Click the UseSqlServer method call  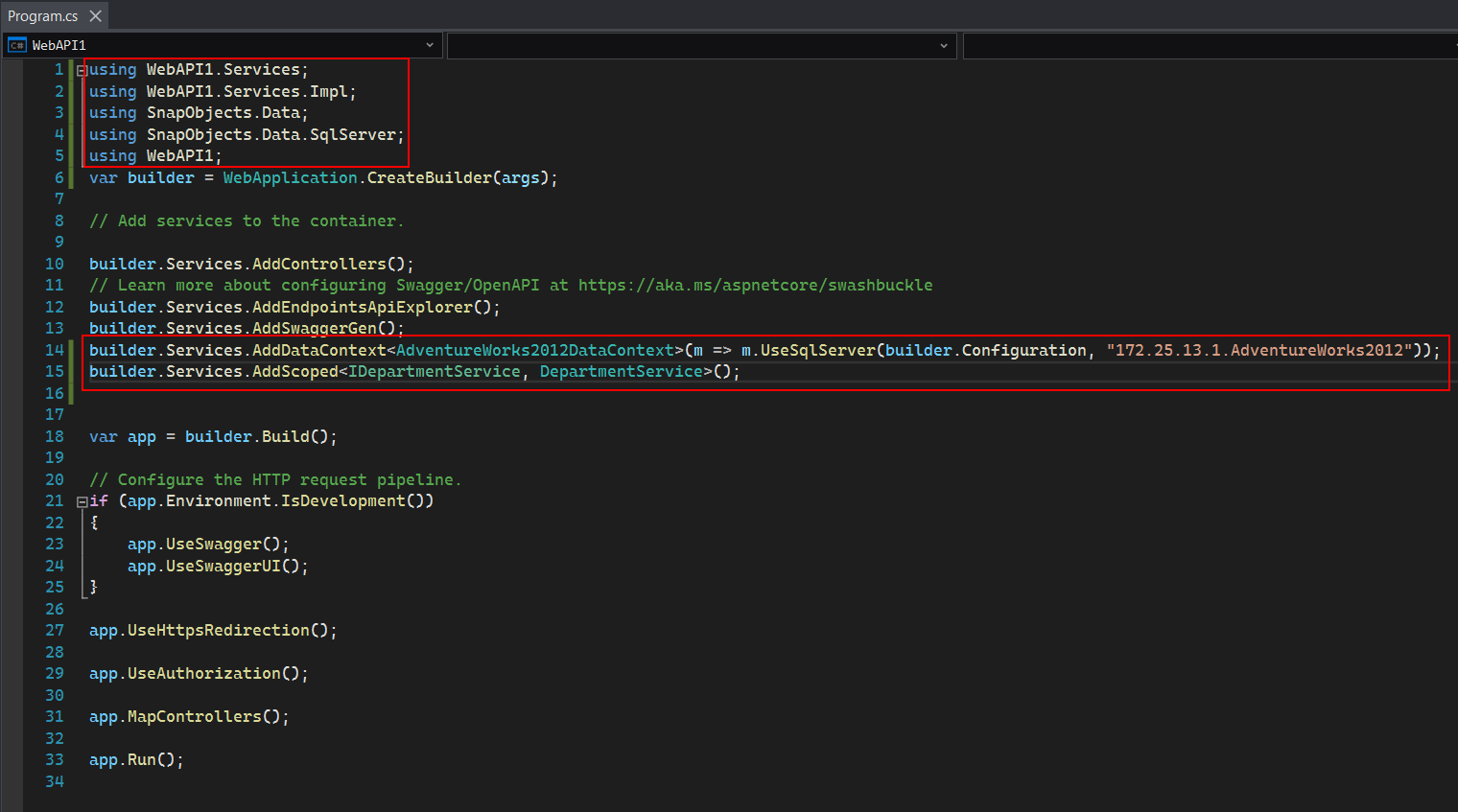click(x=817, y=350)
